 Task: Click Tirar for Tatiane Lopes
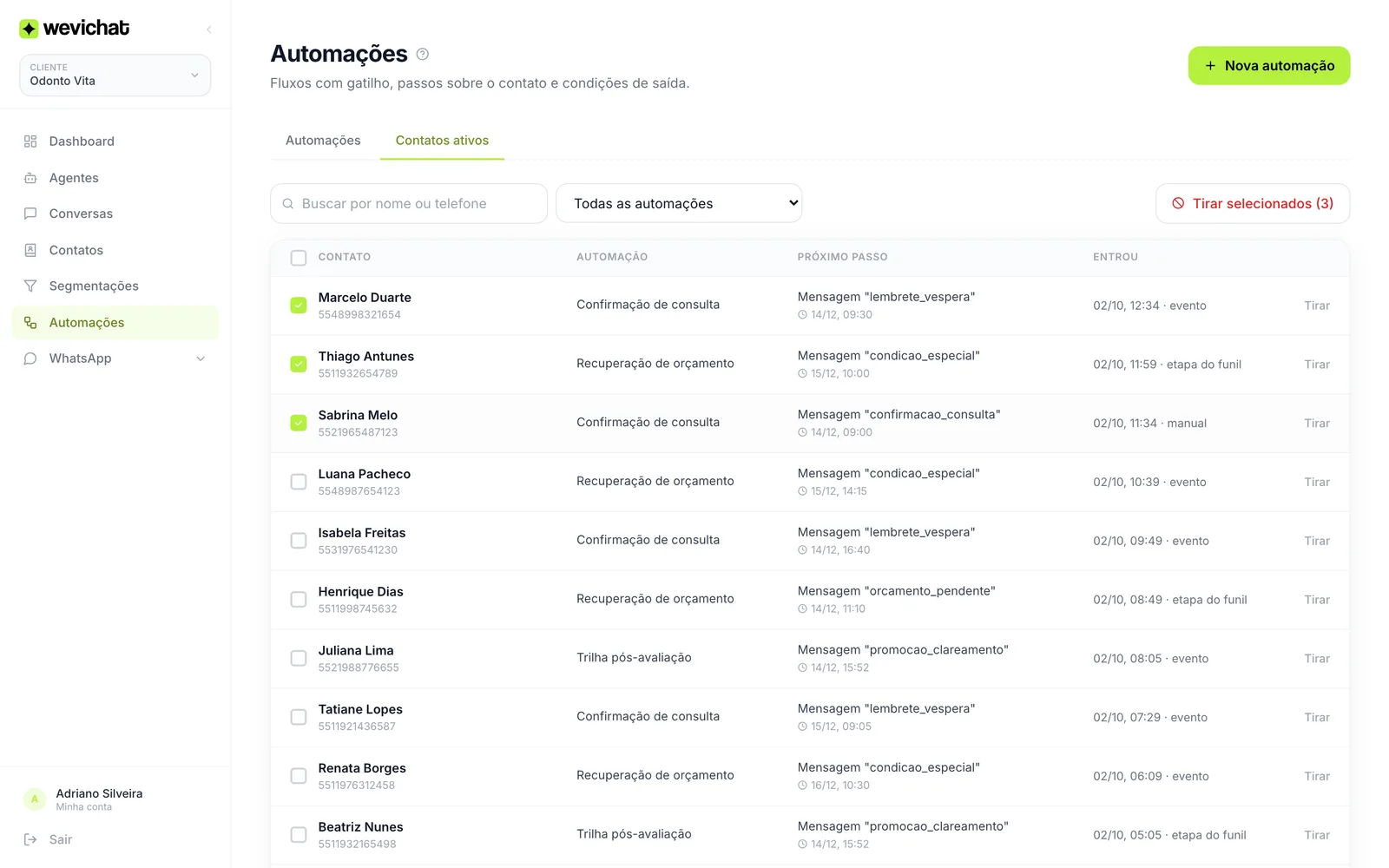pyautogui.click(x=1317, y=718)
